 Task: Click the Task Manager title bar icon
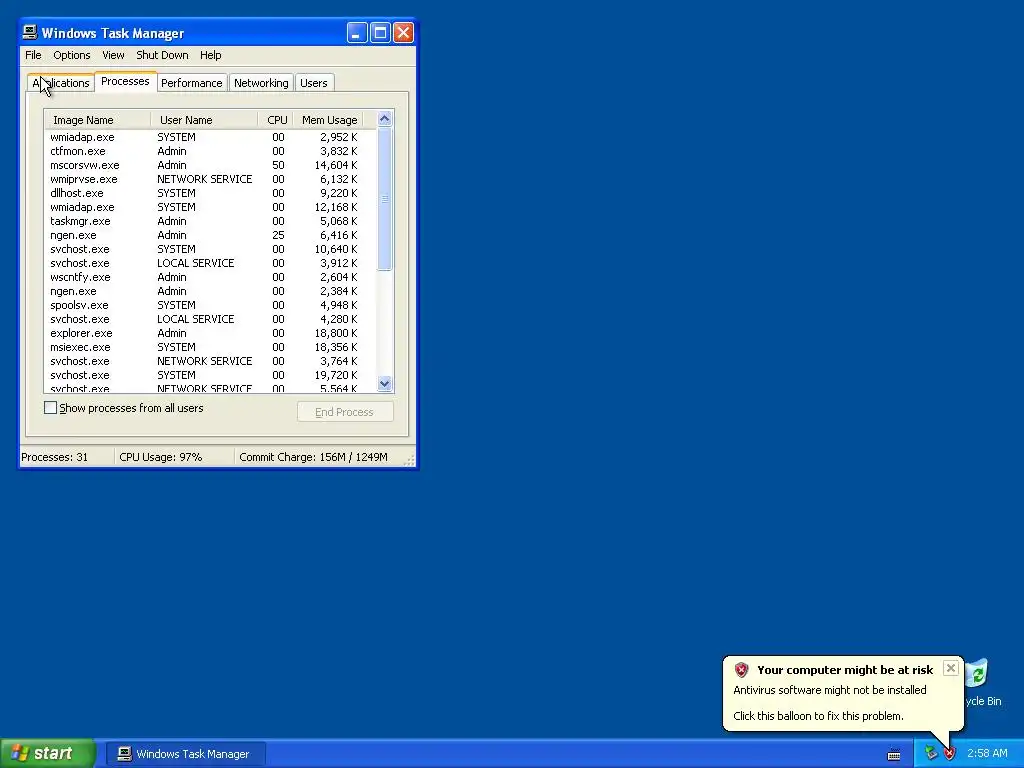pos(30,32)
